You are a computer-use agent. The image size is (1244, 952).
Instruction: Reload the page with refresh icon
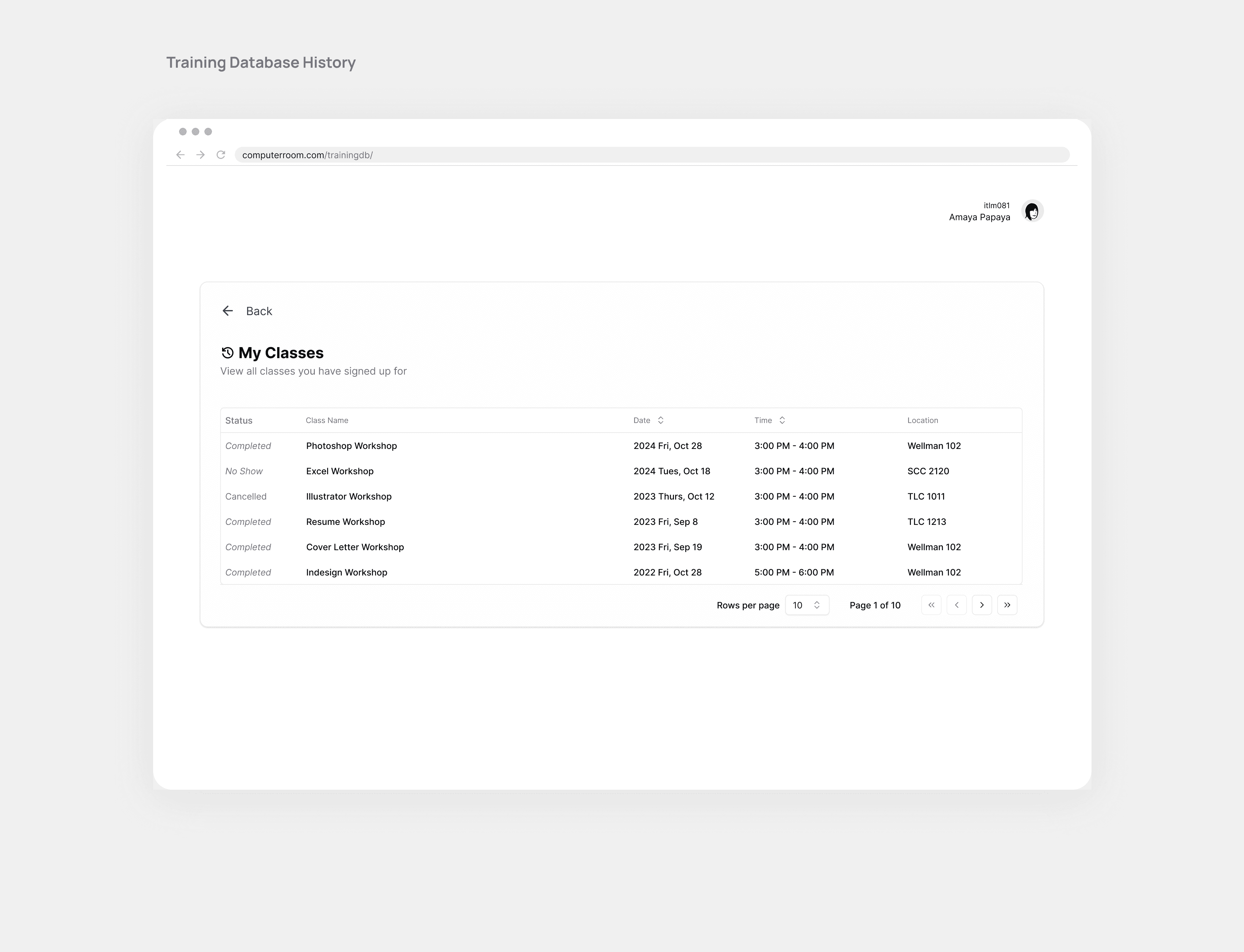pos(221,155)
